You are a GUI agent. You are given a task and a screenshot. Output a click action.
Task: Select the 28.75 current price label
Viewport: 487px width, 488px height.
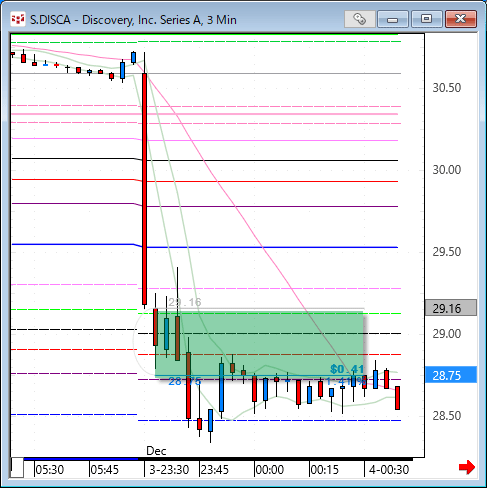tap(450, 375)
